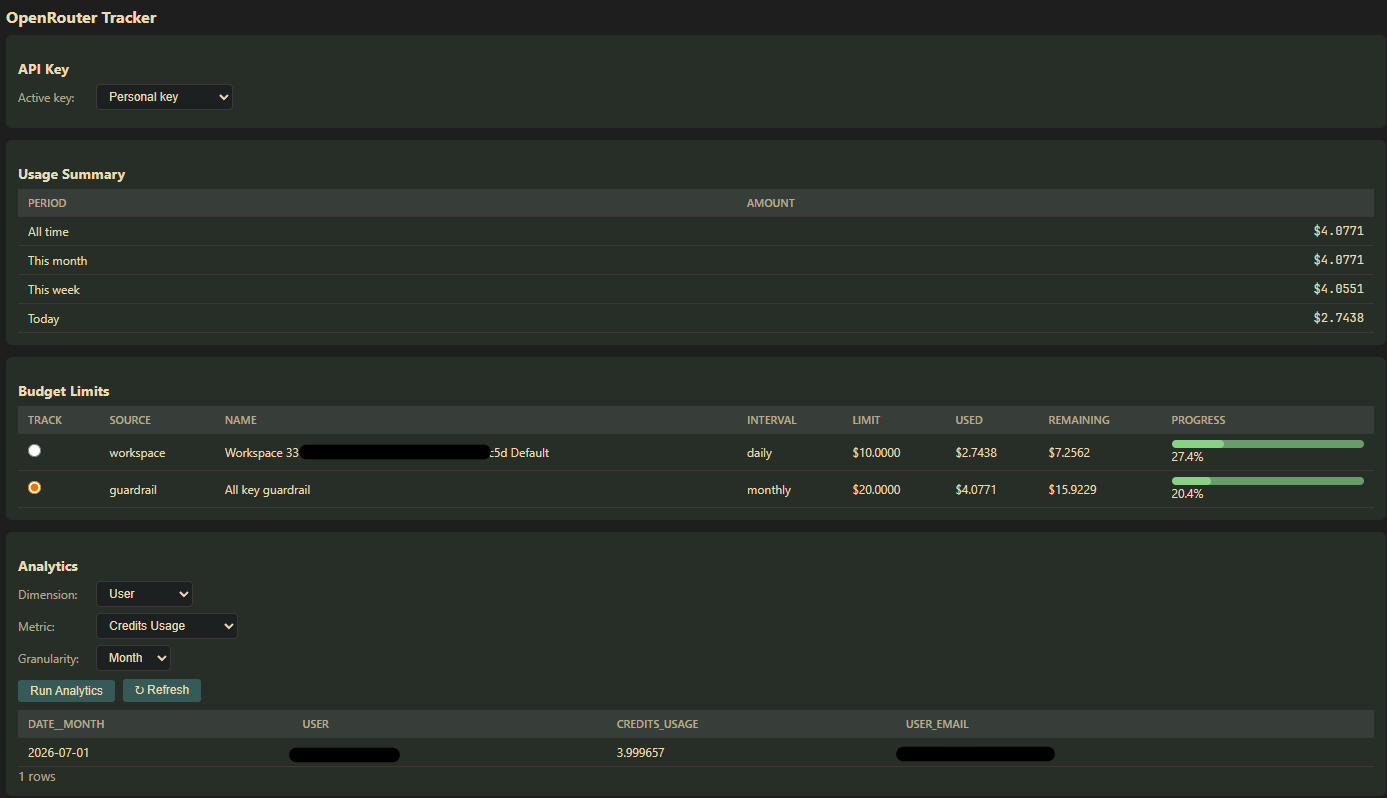The height and width of the screenshot is (798, 1387).
Task: Click the OpenRouter Tracker title
Action: point(81,18)
